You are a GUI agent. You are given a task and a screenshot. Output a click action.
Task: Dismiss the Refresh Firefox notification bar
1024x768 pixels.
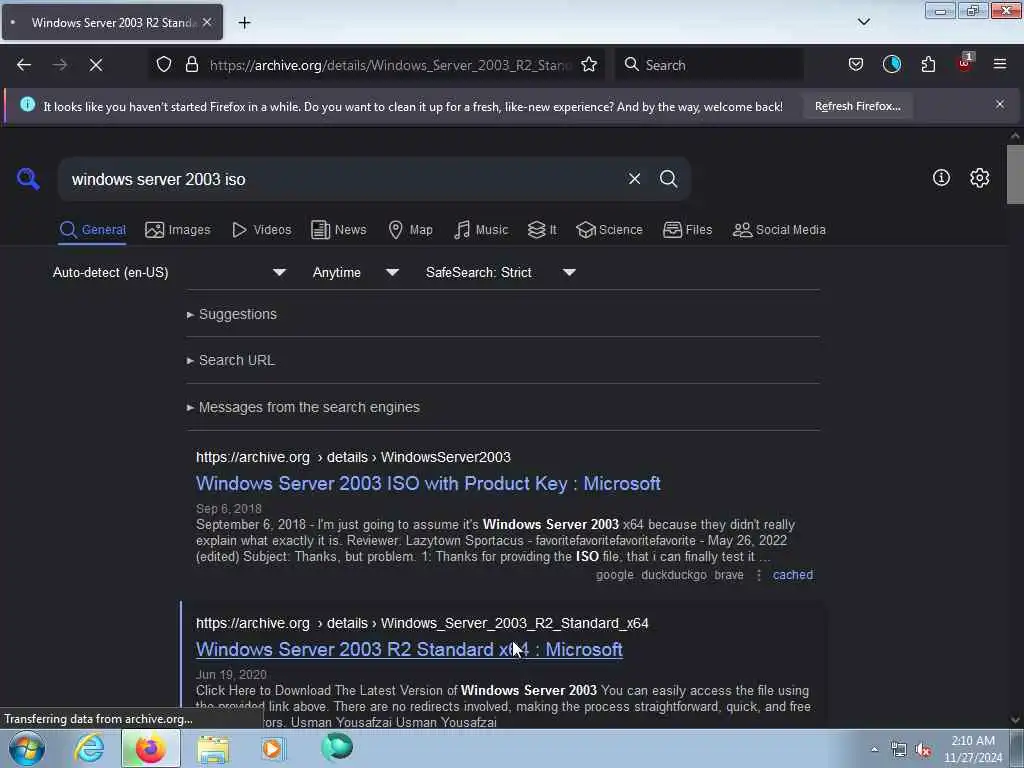click(1000, 104)
